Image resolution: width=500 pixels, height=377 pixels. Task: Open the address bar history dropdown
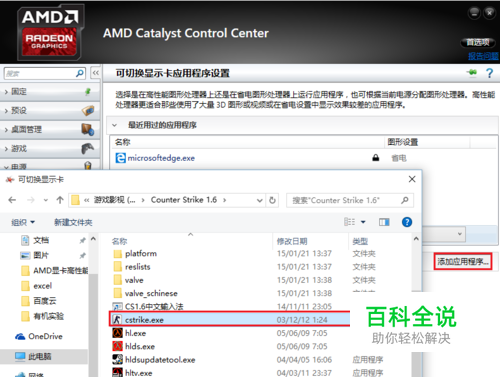coord(260,200)
